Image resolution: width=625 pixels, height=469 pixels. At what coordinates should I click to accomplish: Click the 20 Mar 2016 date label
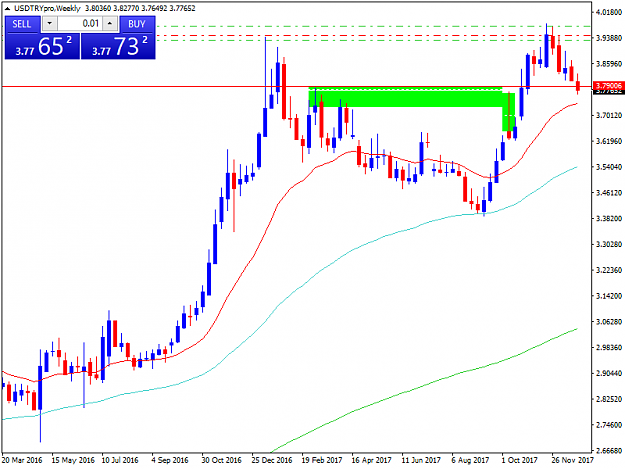click(x=22, y=460)
